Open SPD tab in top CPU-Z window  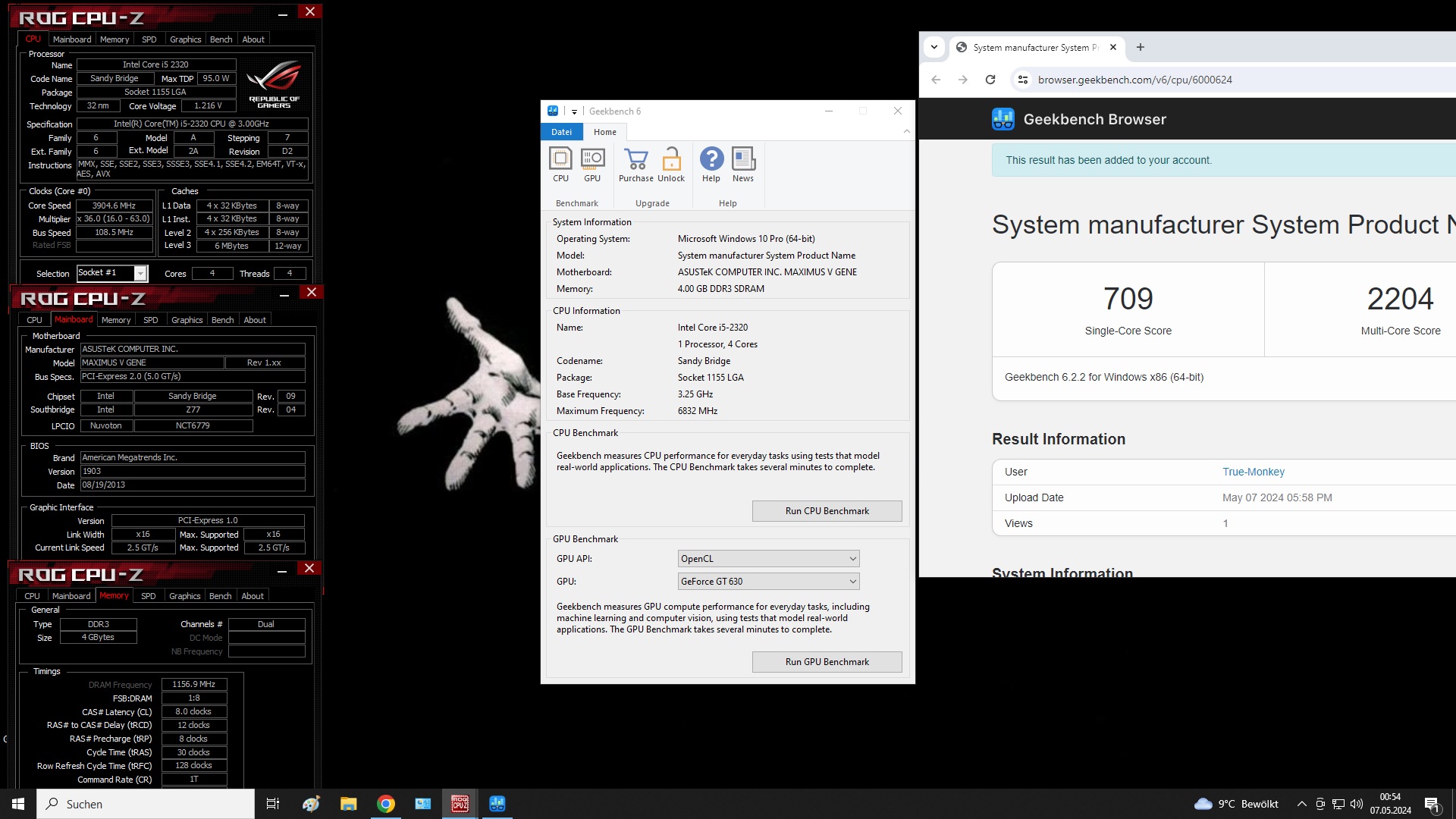coord(149,39)
